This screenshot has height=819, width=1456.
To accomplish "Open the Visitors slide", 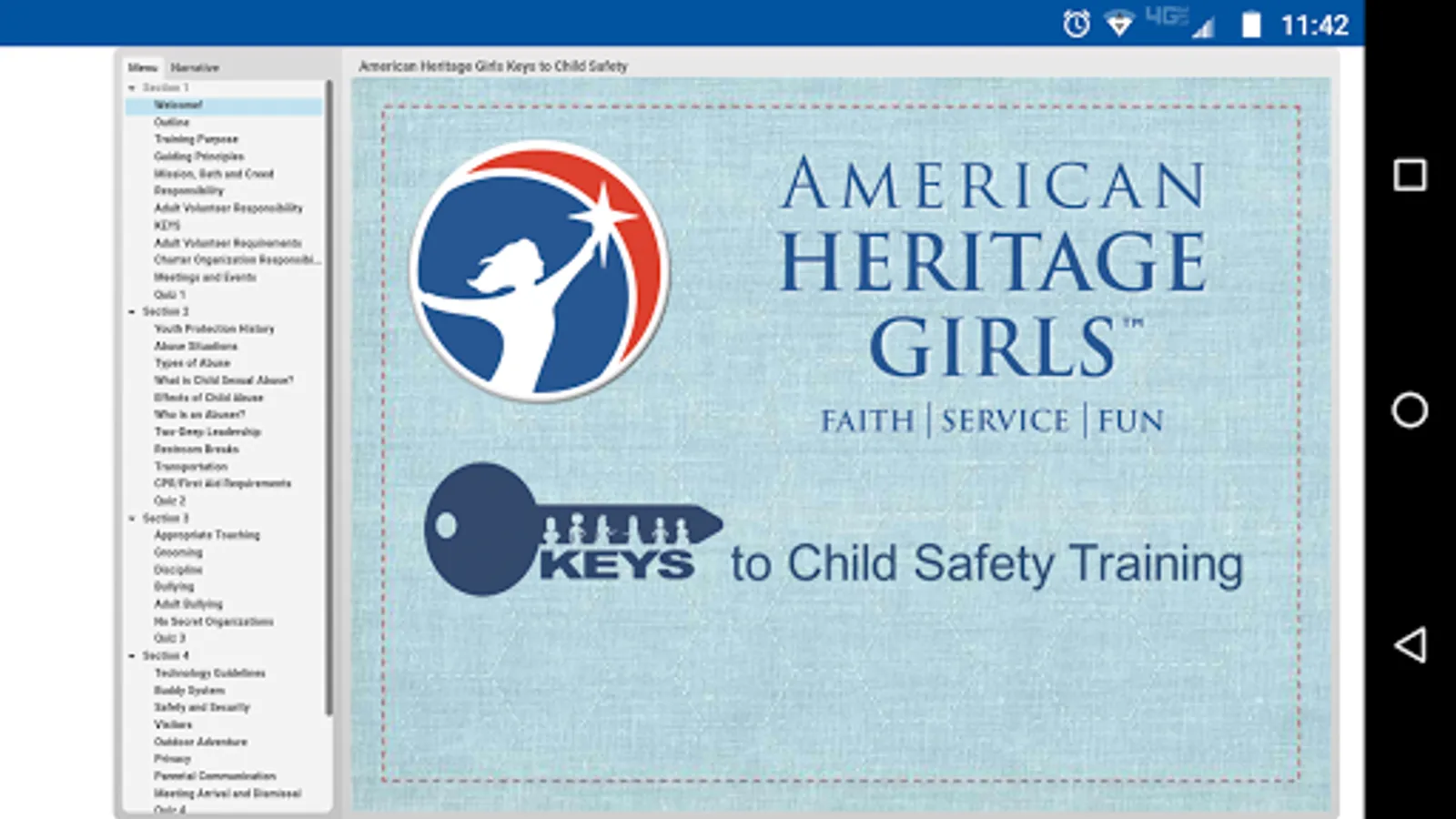I will (173, 724).
